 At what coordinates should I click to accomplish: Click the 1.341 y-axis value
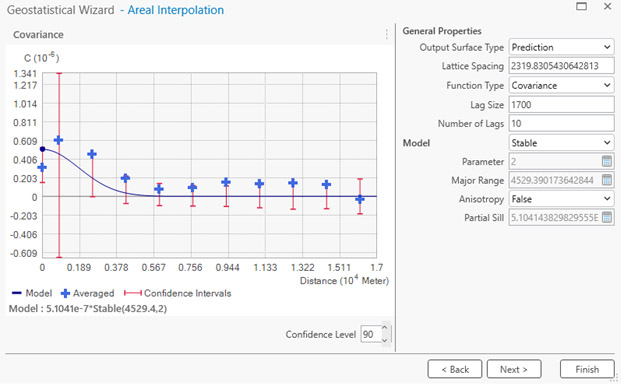click(x=25, y=74)
